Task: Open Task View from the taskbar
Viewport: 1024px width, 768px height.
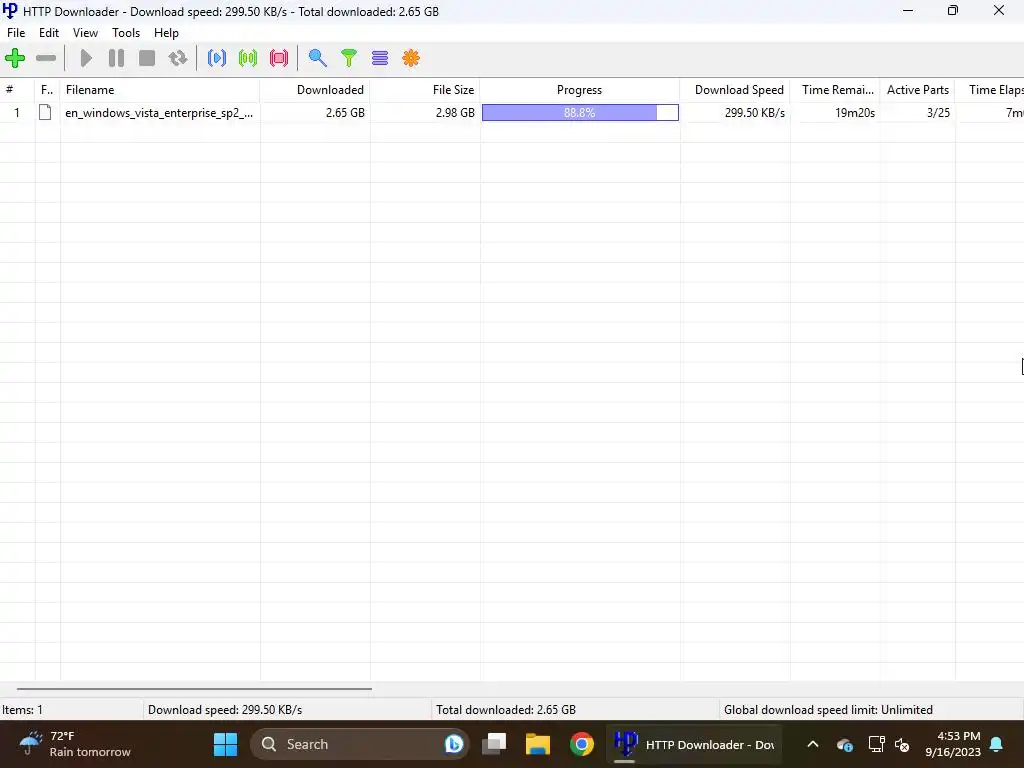Action: point(494,744)
